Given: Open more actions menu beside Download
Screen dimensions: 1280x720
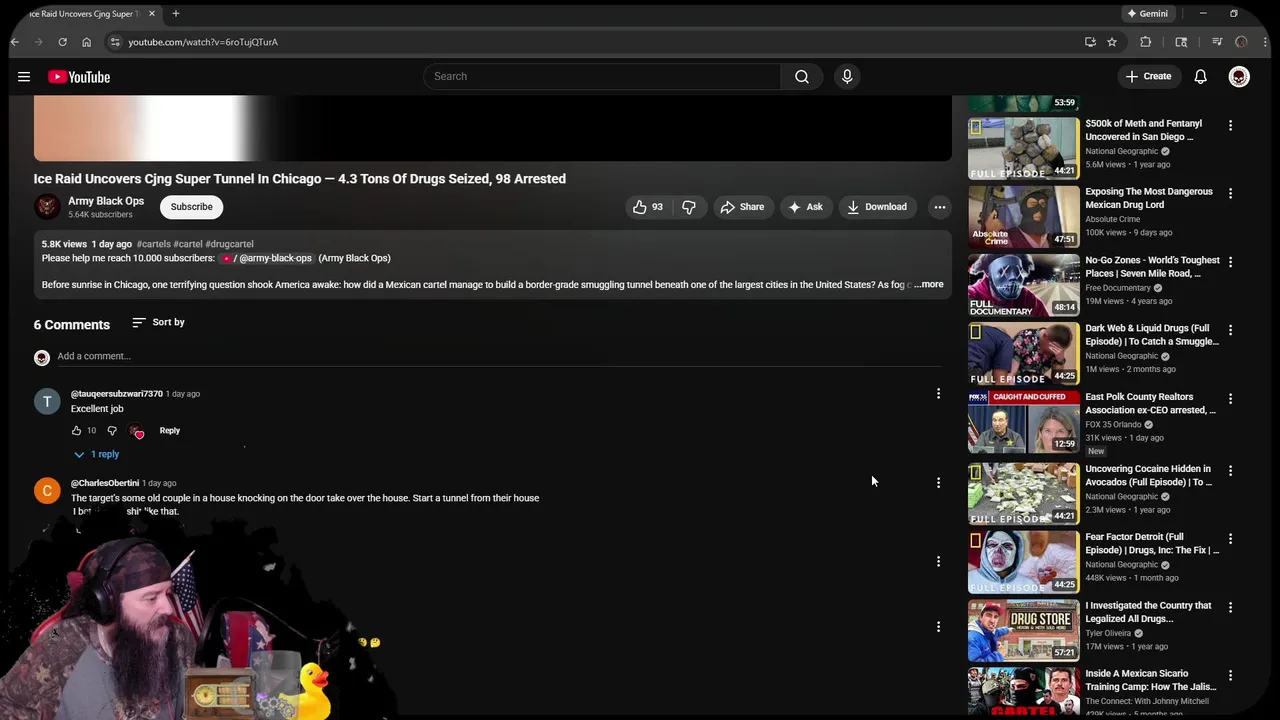Looking at the screenshot, I should tap(939, 207).
